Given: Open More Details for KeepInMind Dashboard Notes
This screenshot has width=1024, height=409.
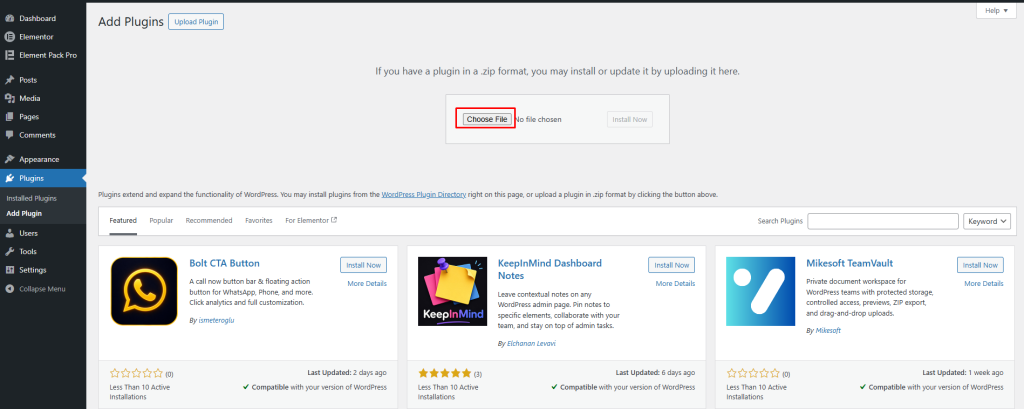Looking at the screenshot, I should coord(675,284).
